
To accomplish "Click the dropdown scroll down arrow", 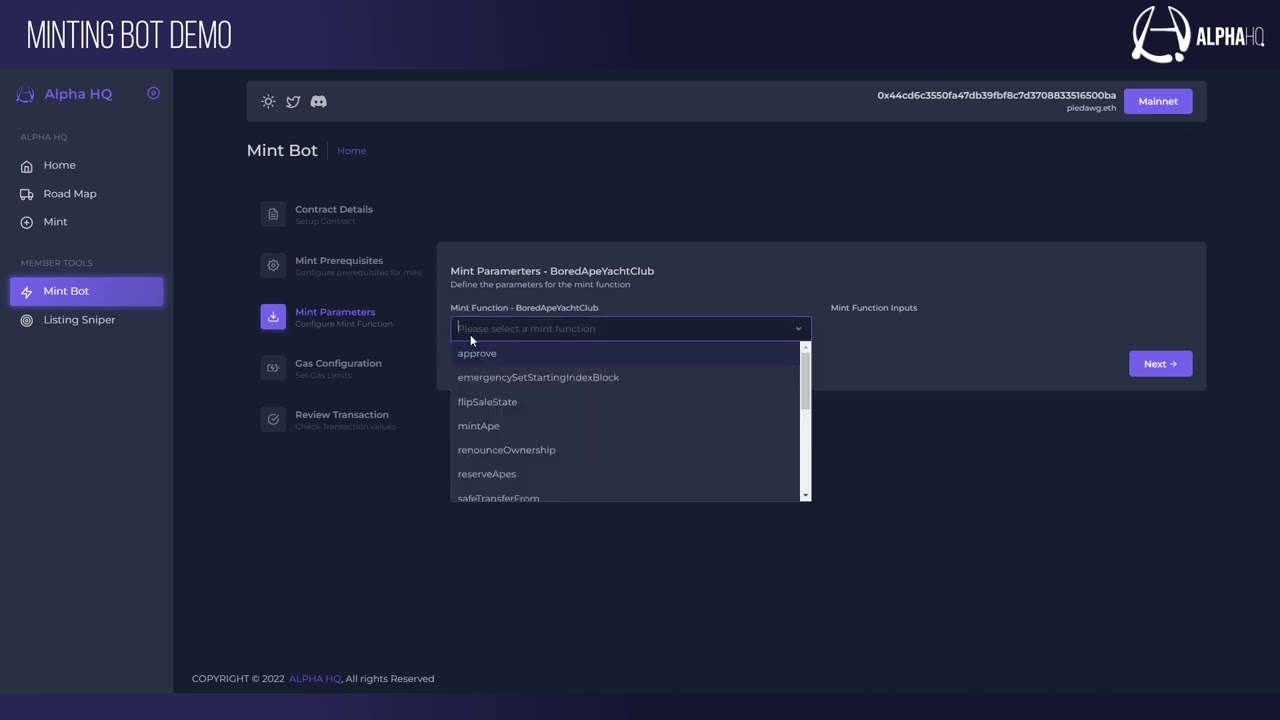I will (x=805, y=495).
